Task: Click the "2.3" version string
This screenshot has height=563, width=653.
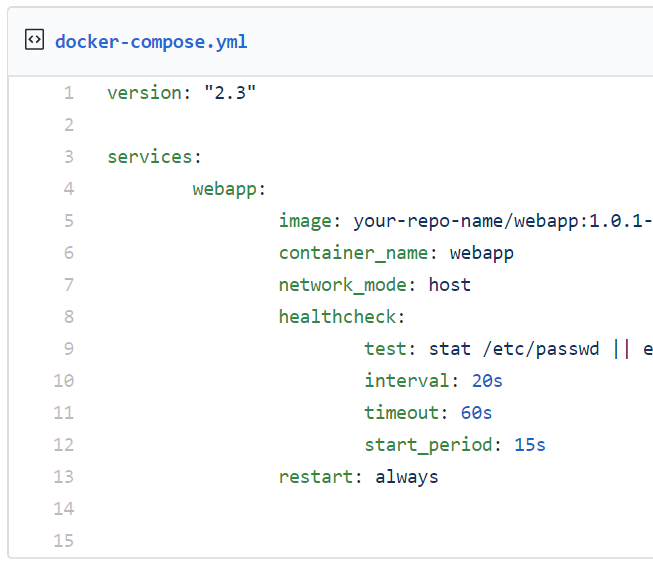Action: tap(229, 92)
